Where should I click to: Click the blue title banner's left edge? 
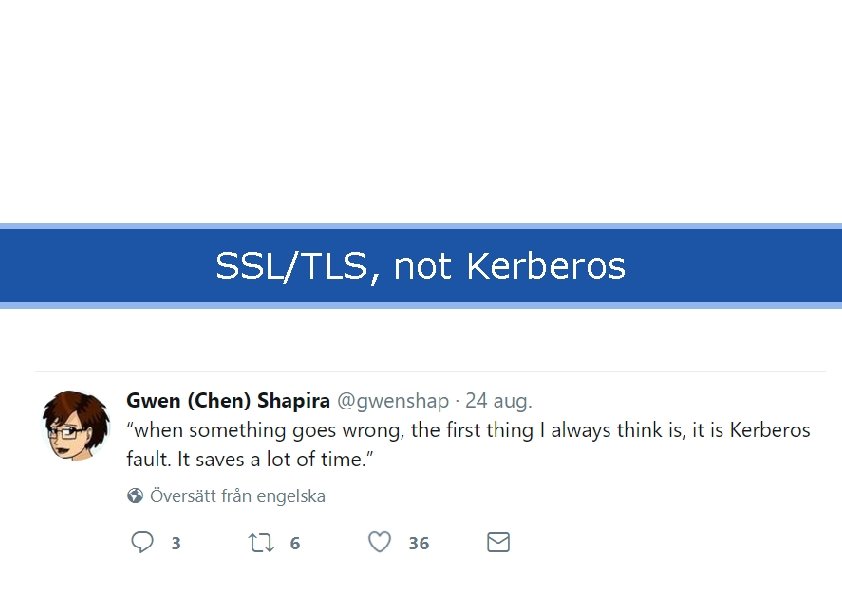click(x=8, y=266)
